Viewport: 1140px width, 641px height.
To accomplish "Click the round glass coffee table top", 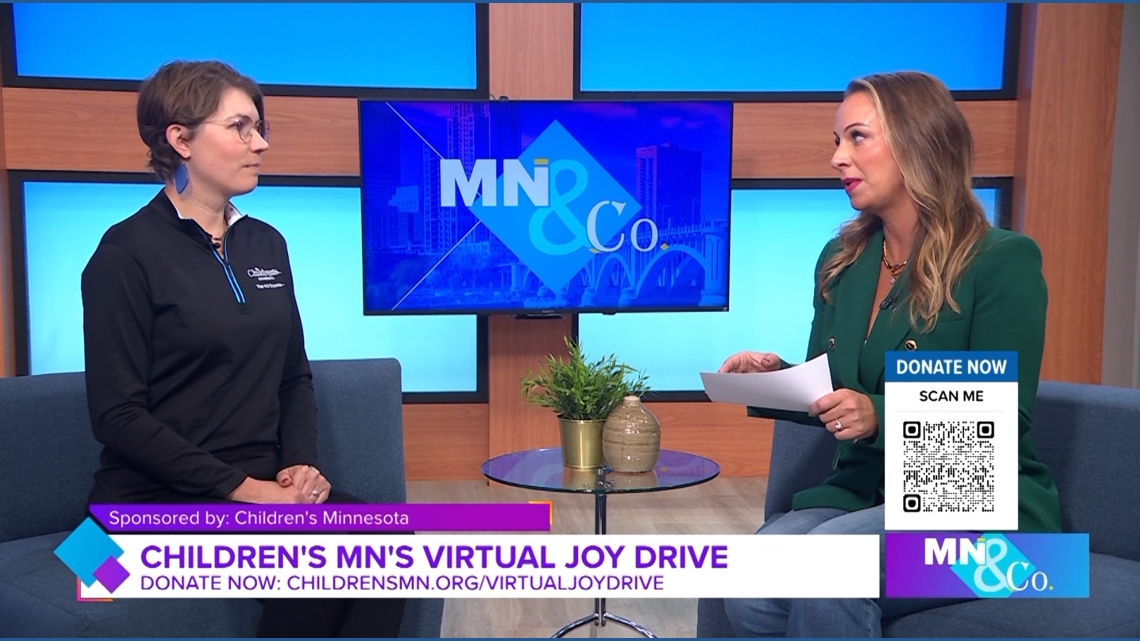I will 600,471.
